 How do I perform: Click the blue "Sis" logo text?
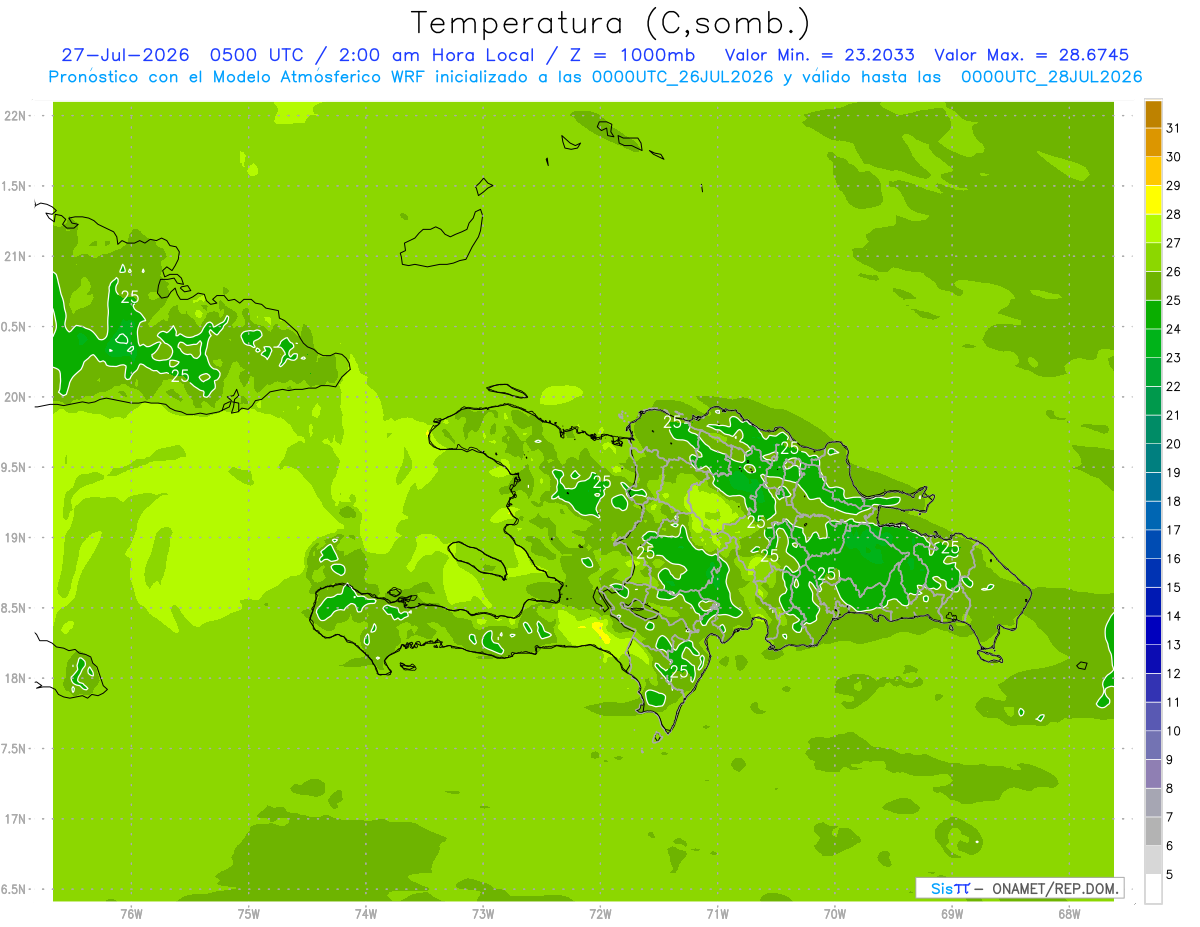[x=942, y=888]
